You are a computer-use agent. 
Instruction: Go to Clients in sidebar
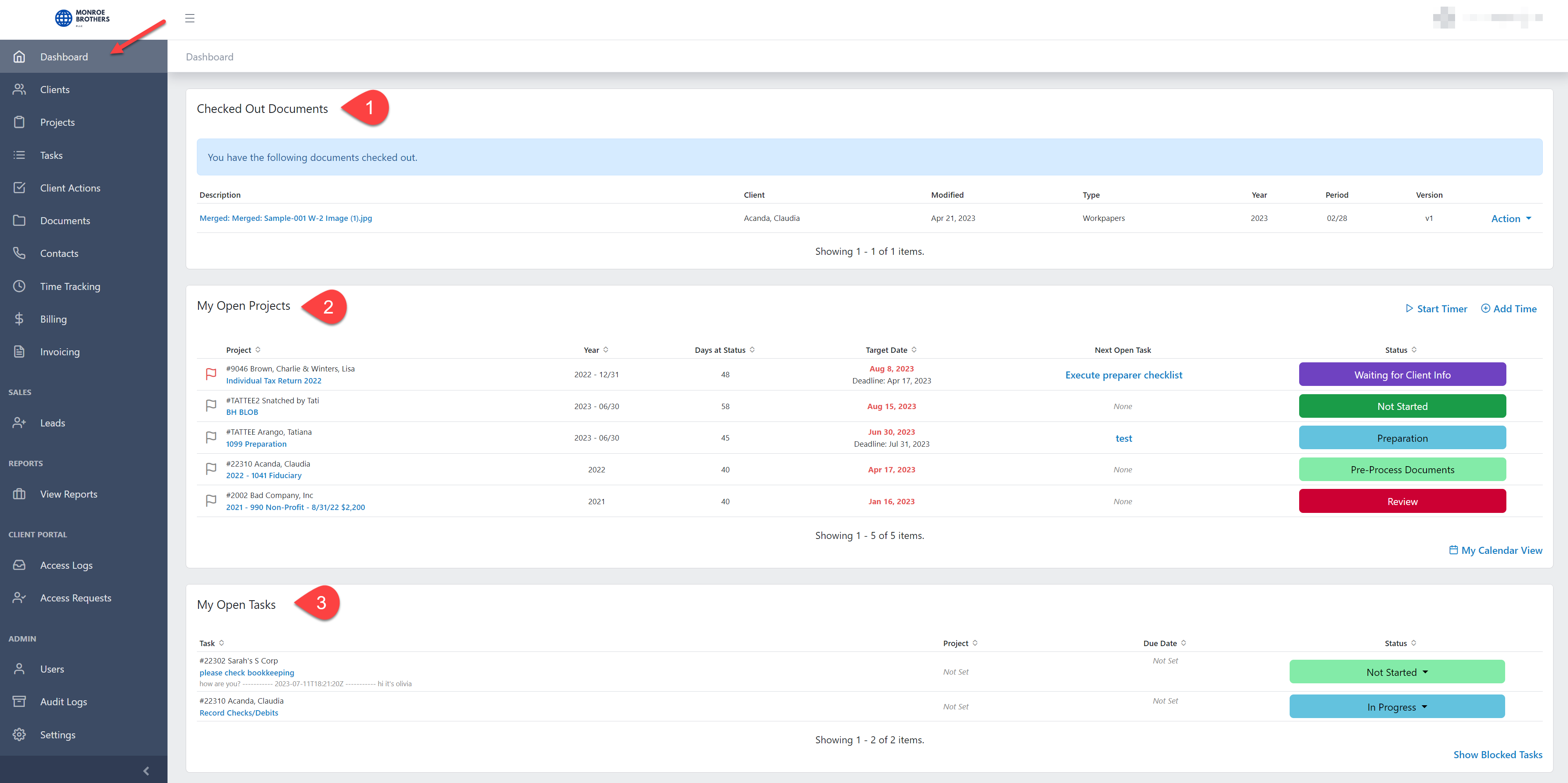55,89
